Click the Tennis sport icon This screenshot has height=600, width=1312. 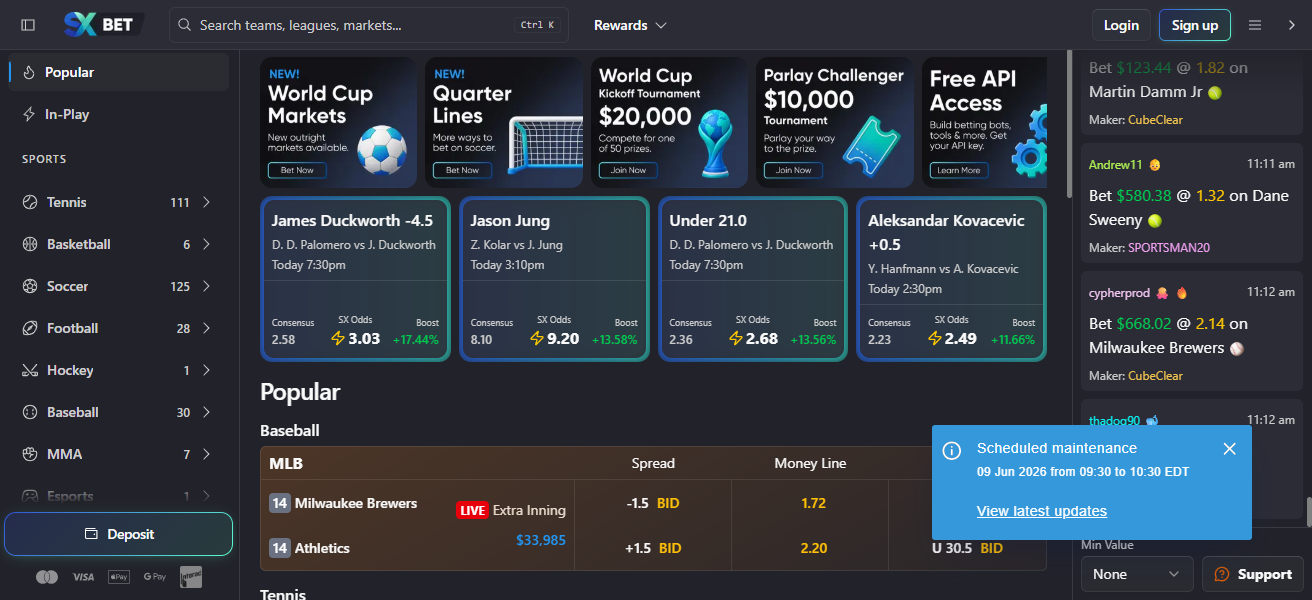pos(29,202)
